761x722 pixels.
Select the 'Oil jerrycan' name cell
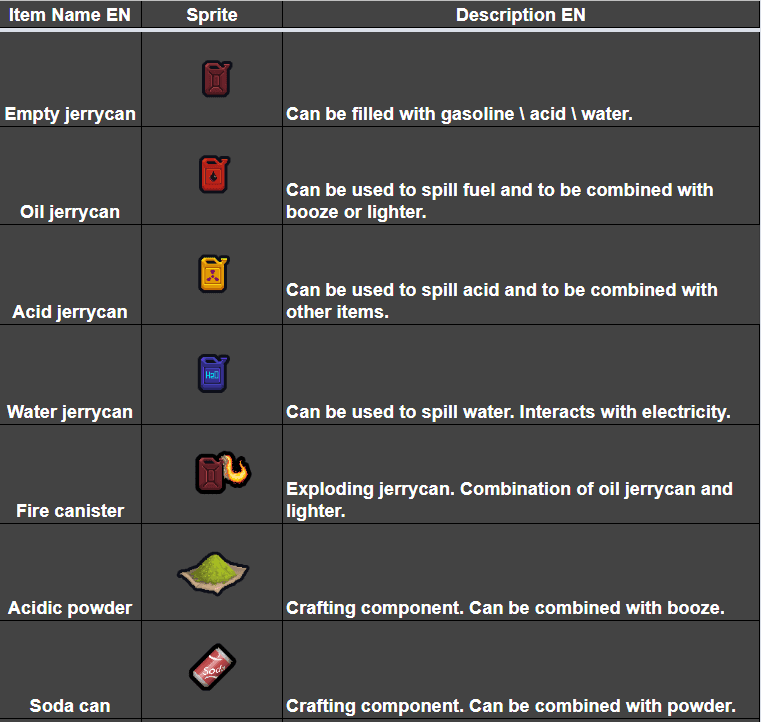tap(70, 212)
